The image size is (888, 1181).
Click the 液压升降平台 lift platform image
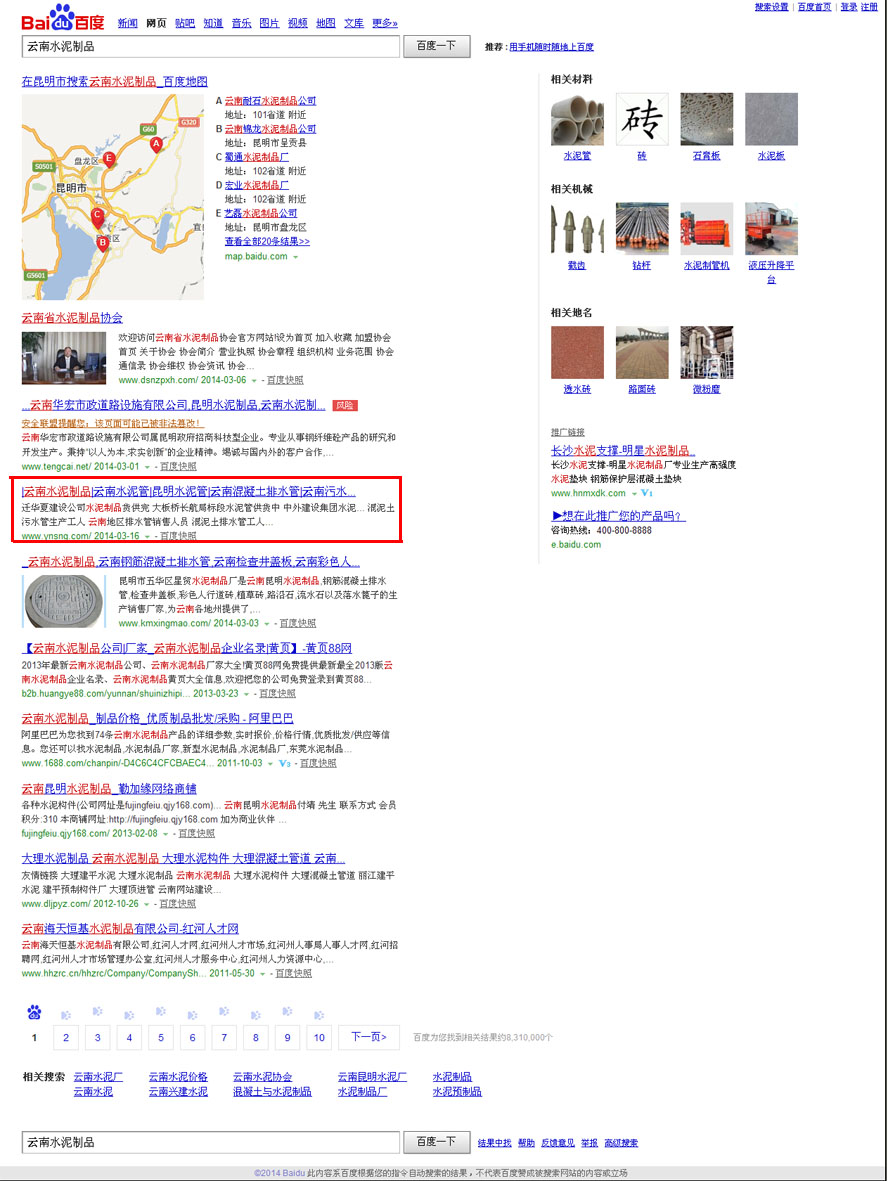[771, 228]
